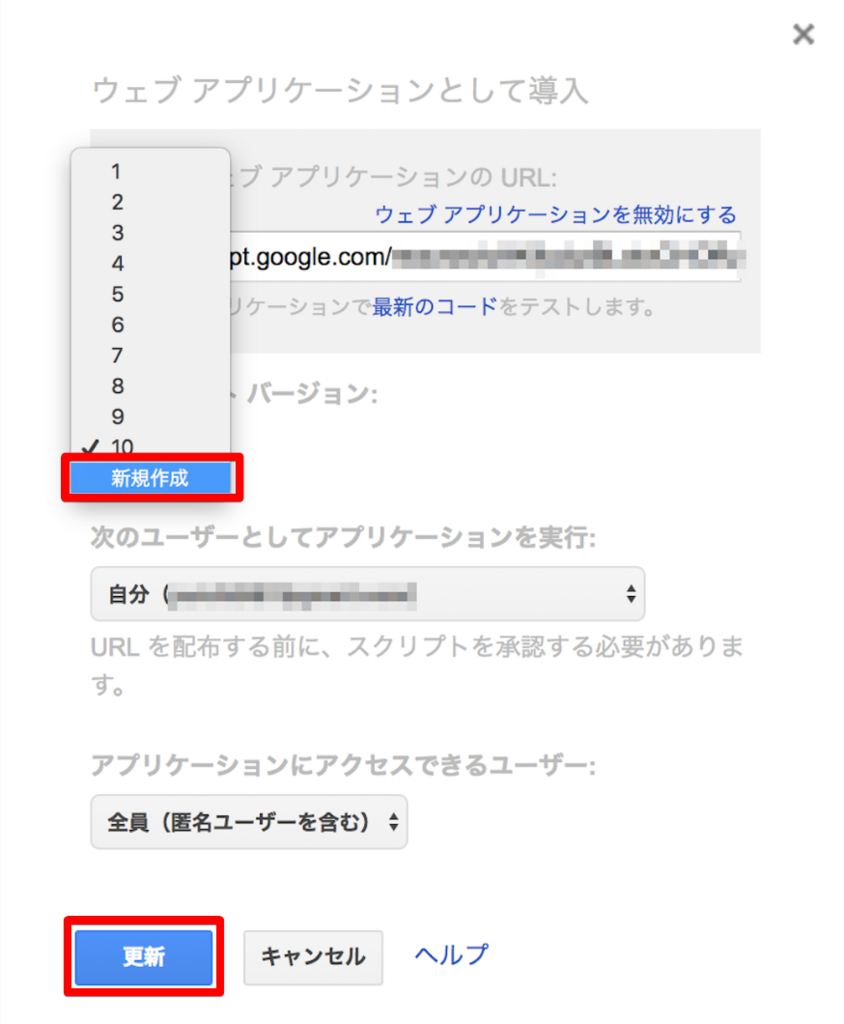This screenshot has width=844, height=1024.
Task: Expand the 全員（匿名ユーザーを含む）access dropdown
Action: point(249,822)
